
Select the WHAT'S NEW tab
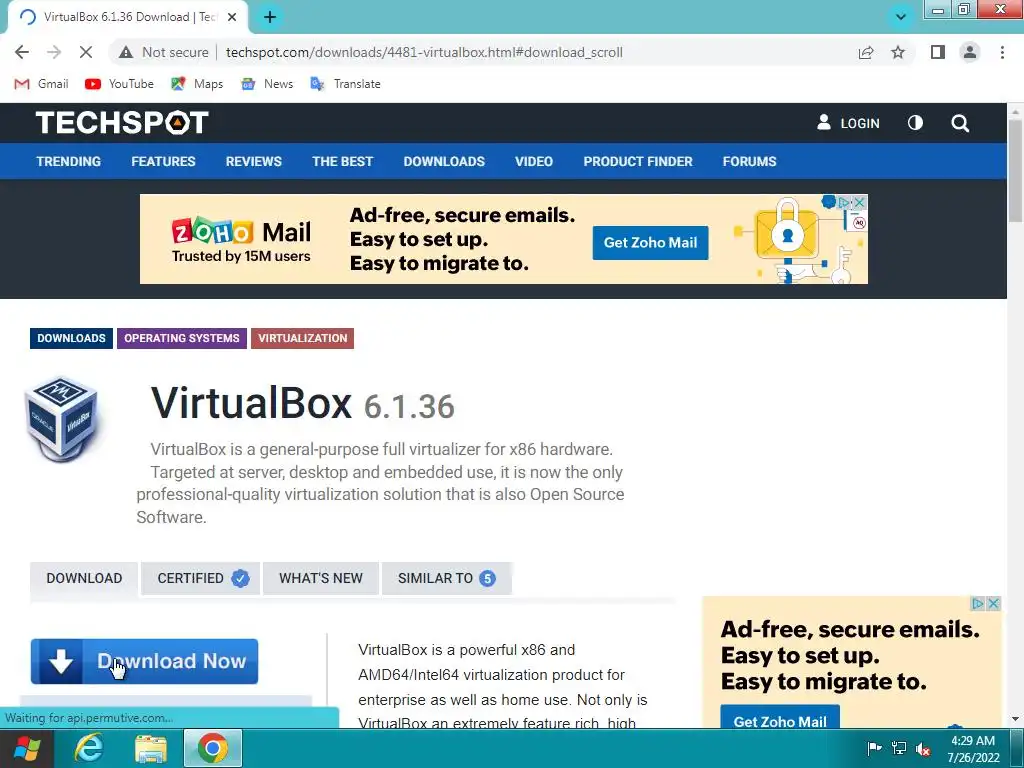[x=321, y=579]
